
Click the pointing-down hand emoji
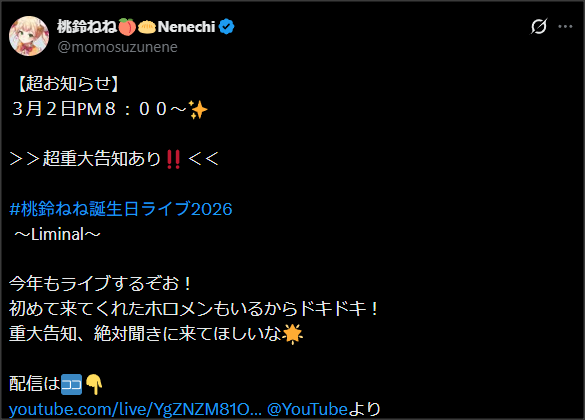[x=94, y=385]
